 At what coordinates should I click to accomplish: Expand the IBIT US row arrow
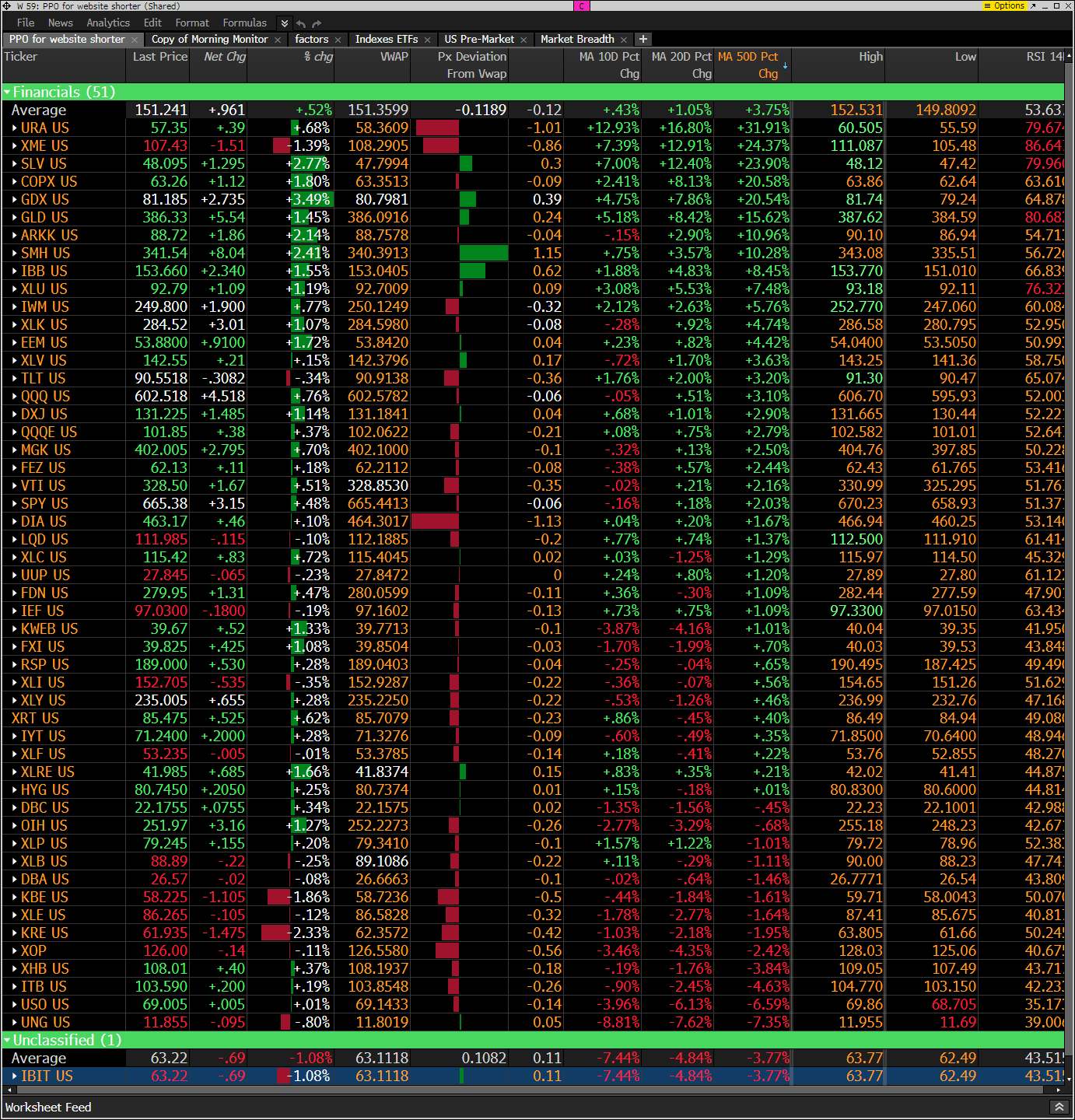(x=15, y=1076)
